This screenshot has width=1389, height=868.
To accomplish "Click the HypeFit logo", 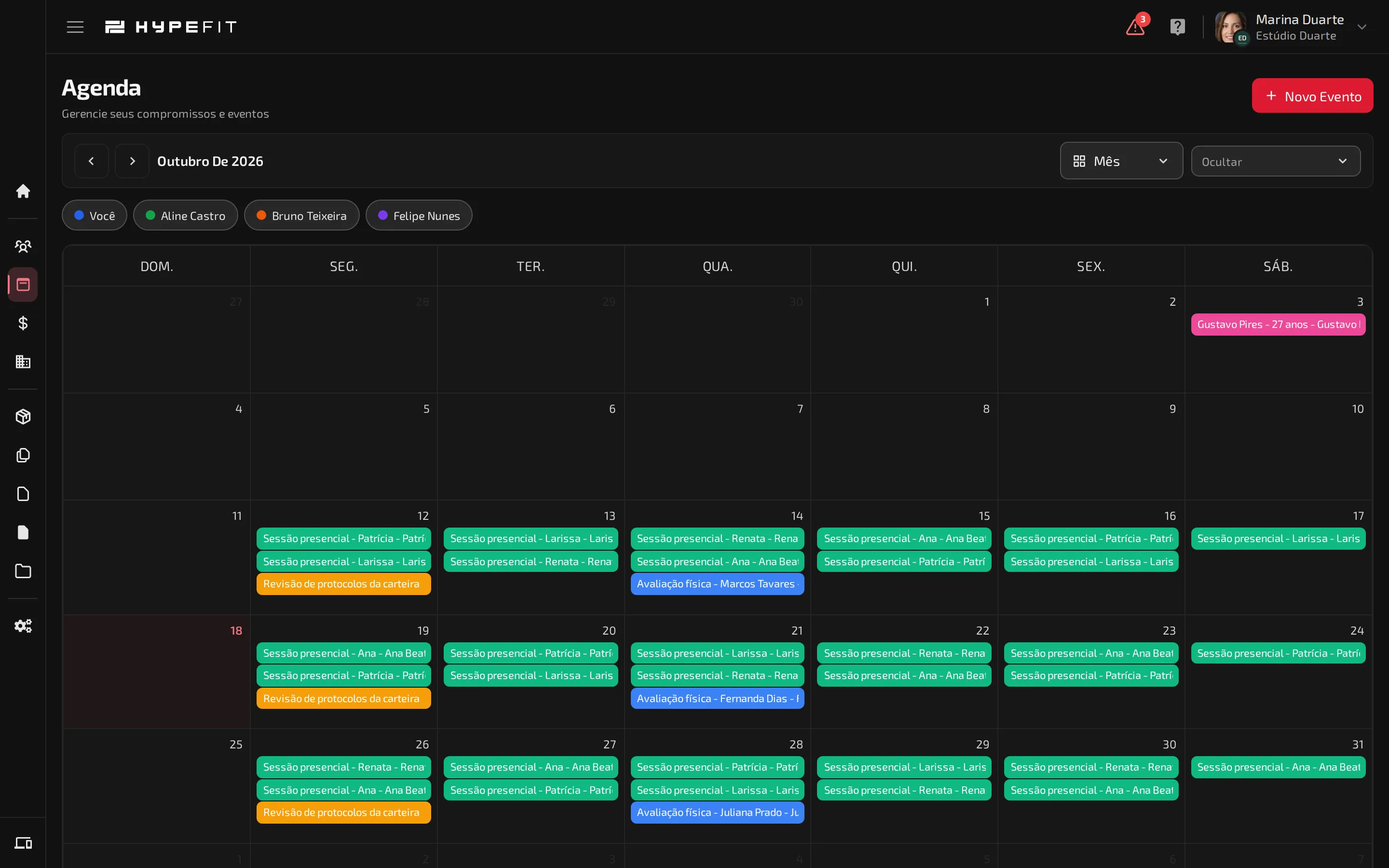I will (170, 27).
